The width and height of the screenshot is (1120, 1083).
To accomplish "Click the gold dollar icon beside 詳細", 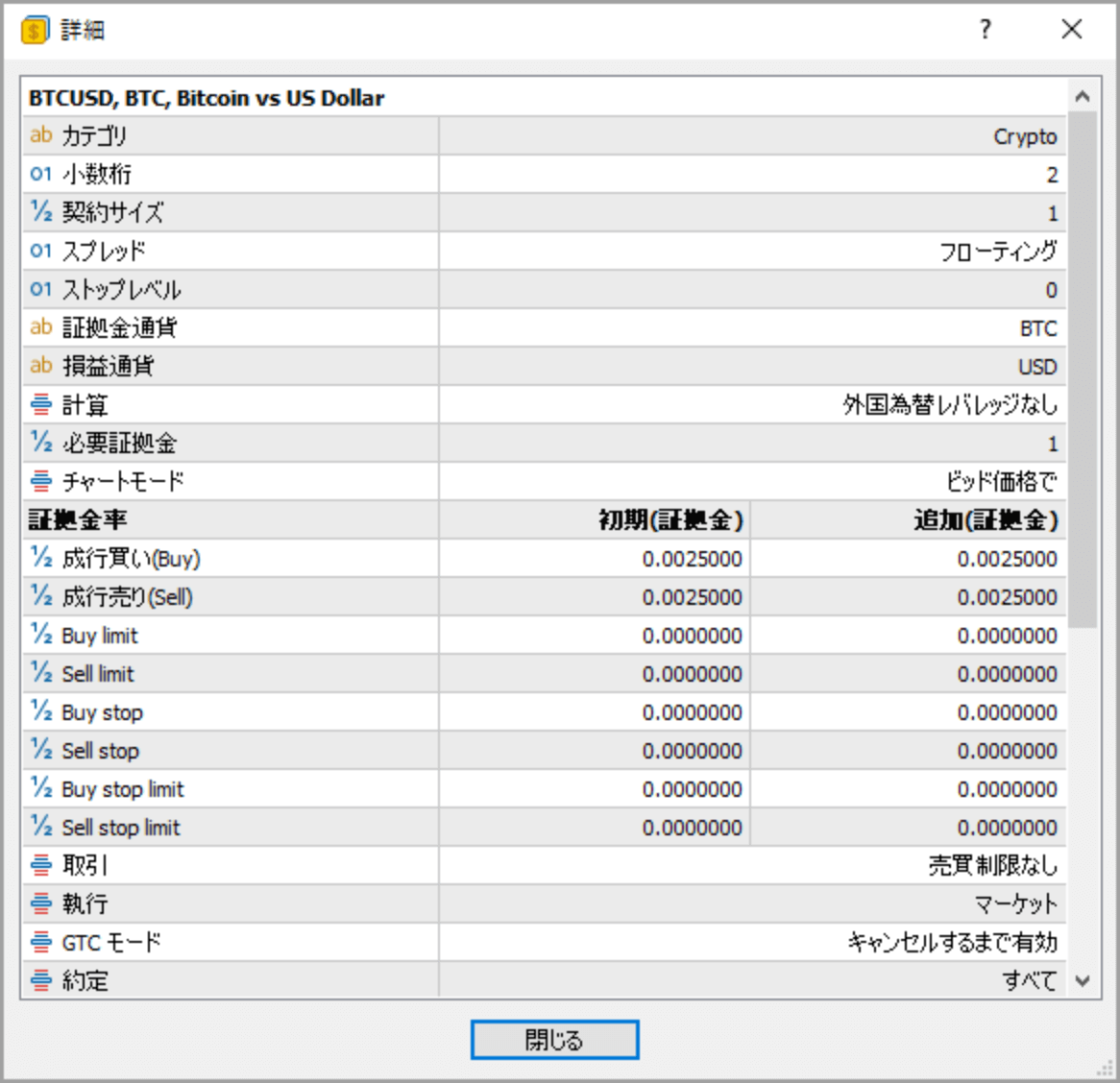I will click(35, 30).
